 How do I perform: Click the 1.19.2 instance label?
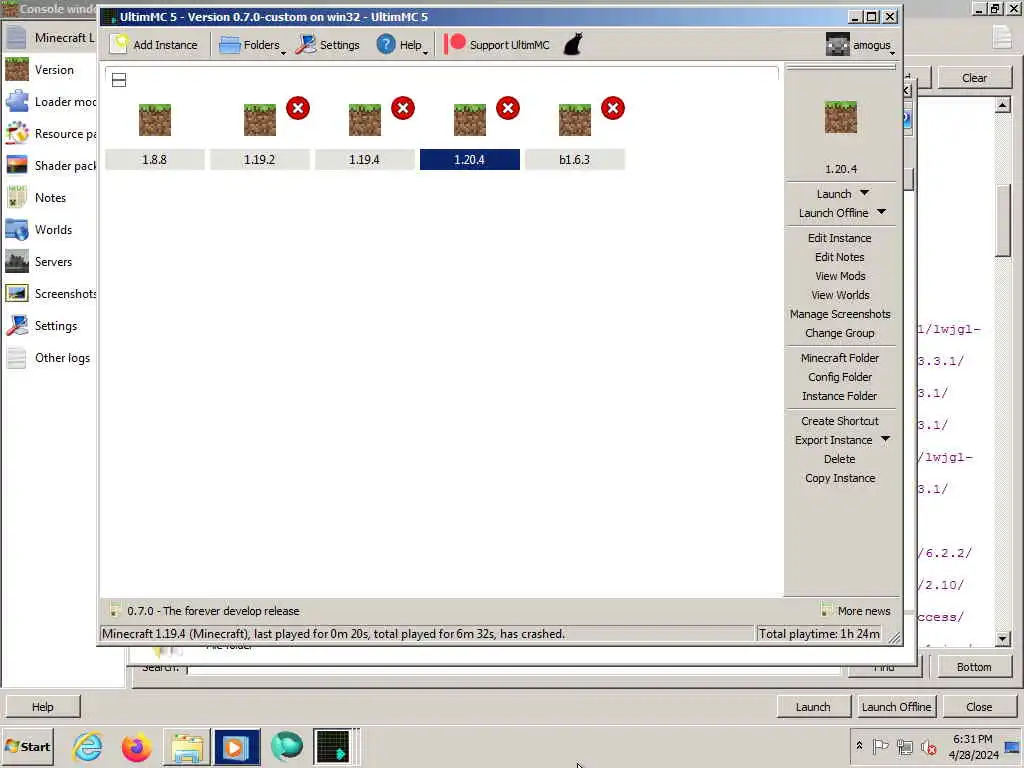coord(260,159)
